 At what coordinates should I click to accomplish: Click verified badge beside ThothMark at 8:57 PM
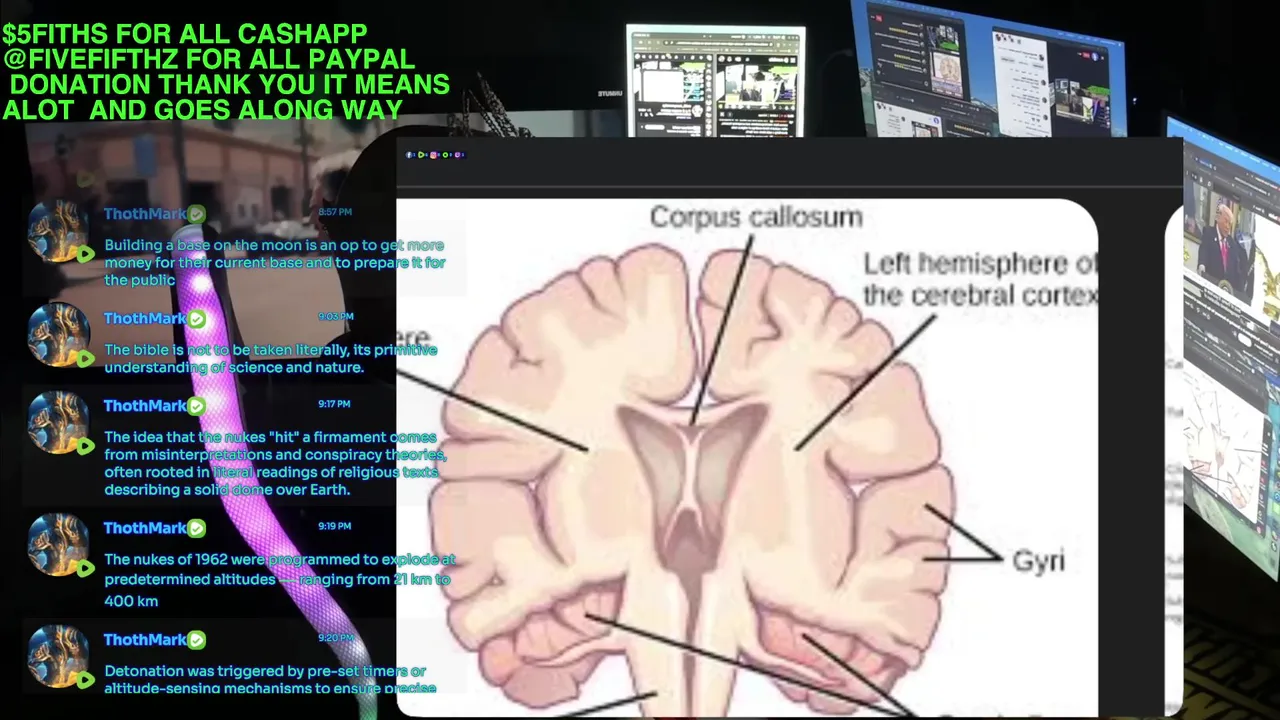(x=196, y=214)
